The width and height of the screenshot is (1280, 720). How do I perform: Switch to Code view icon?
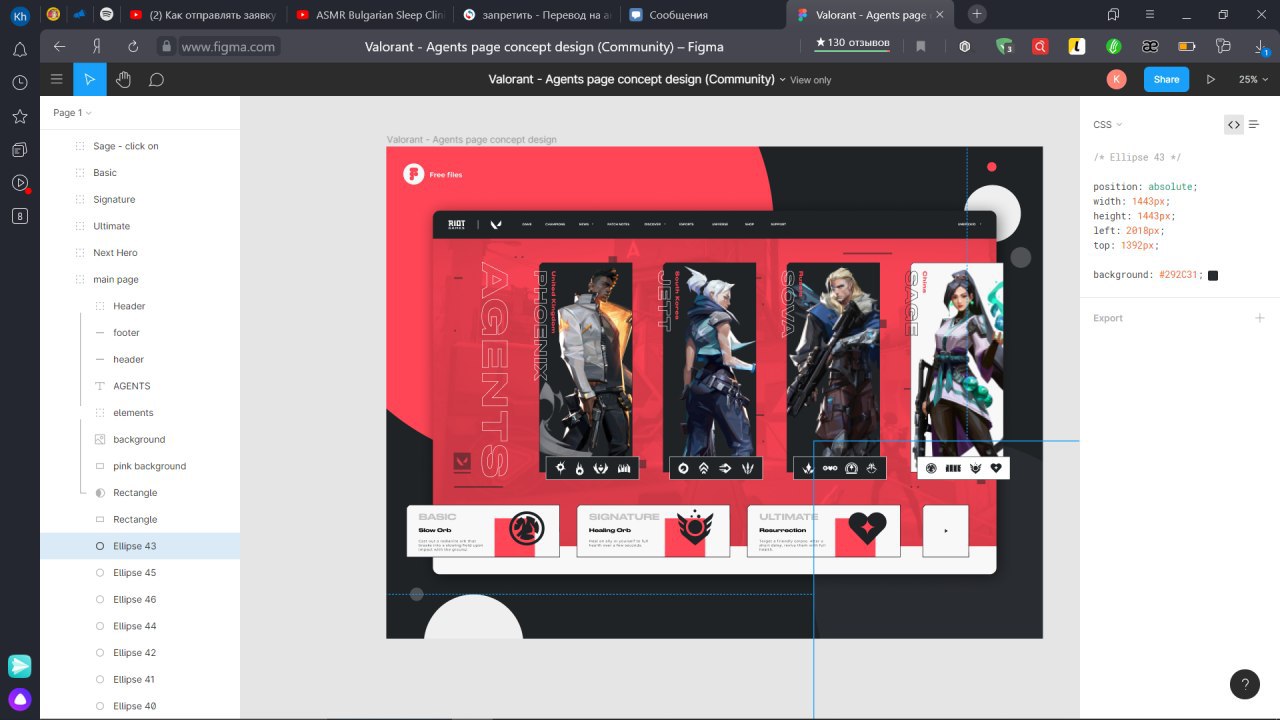[1234, 125]
